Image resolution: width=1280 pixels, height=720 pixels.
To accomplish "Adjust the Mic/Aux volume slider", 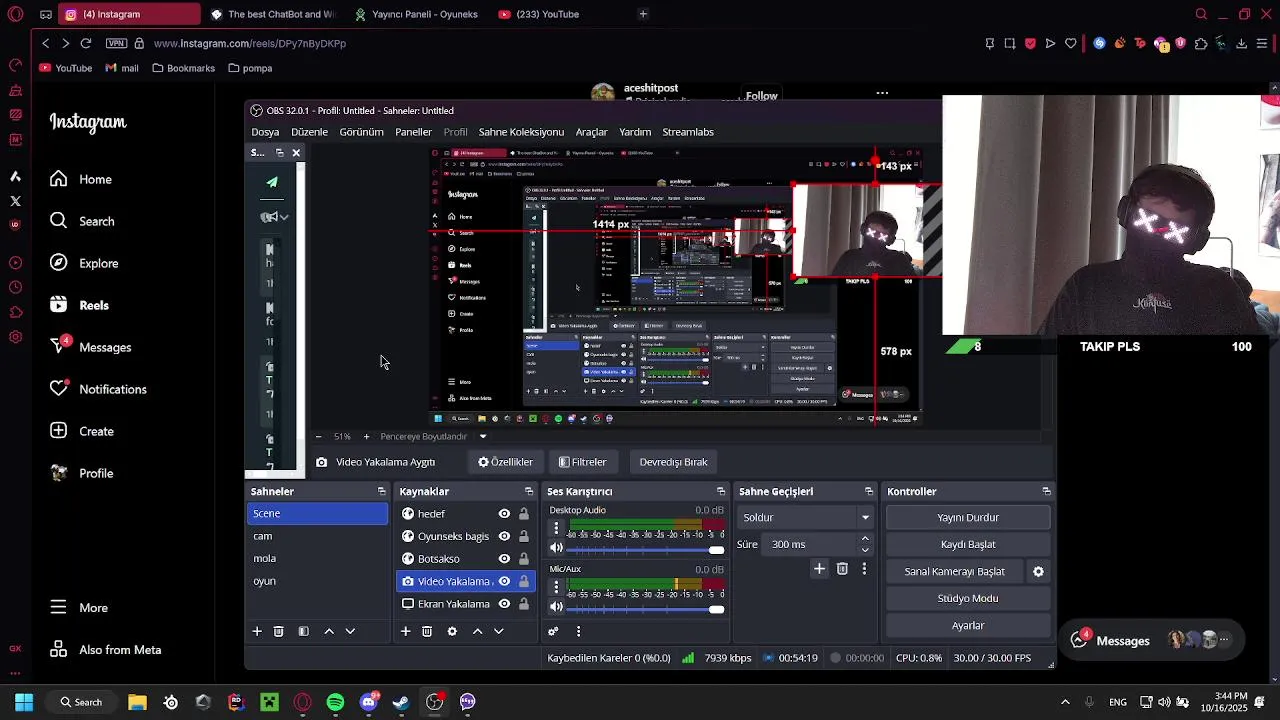I will 645,608.
